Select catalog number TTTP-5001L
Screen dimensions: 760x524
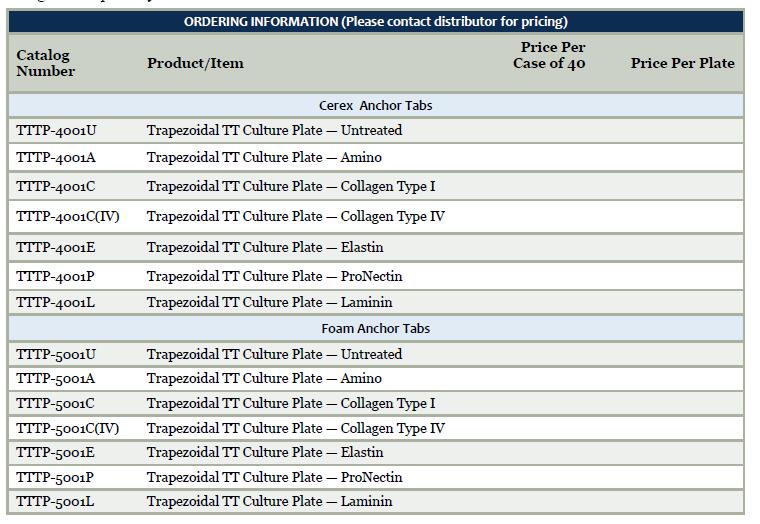(56, 501)
